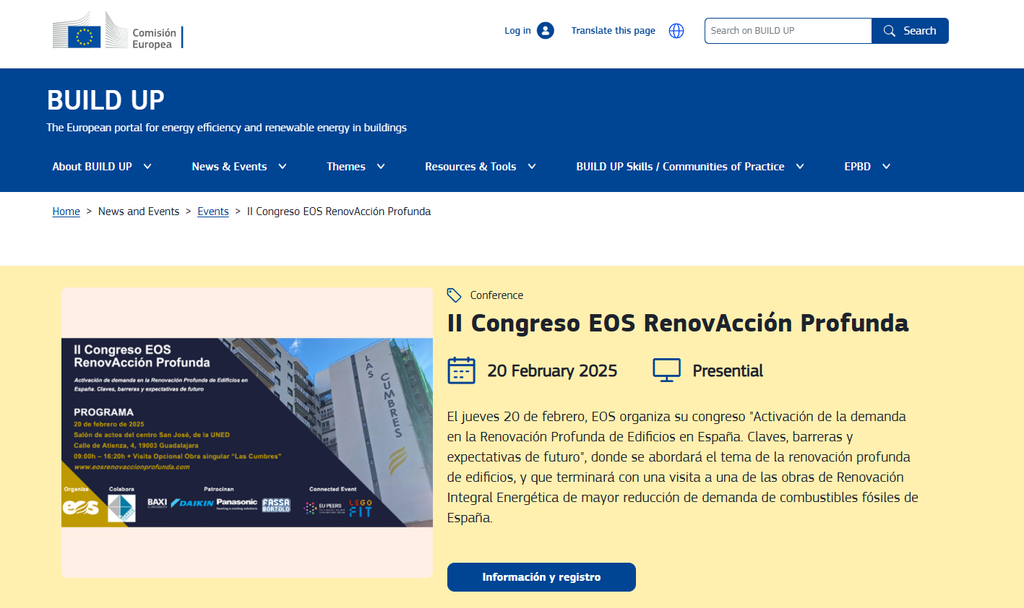Expand the About BUILD UP chevron
This screenshot has height=608, width=1024.
[x=148, y=167]
